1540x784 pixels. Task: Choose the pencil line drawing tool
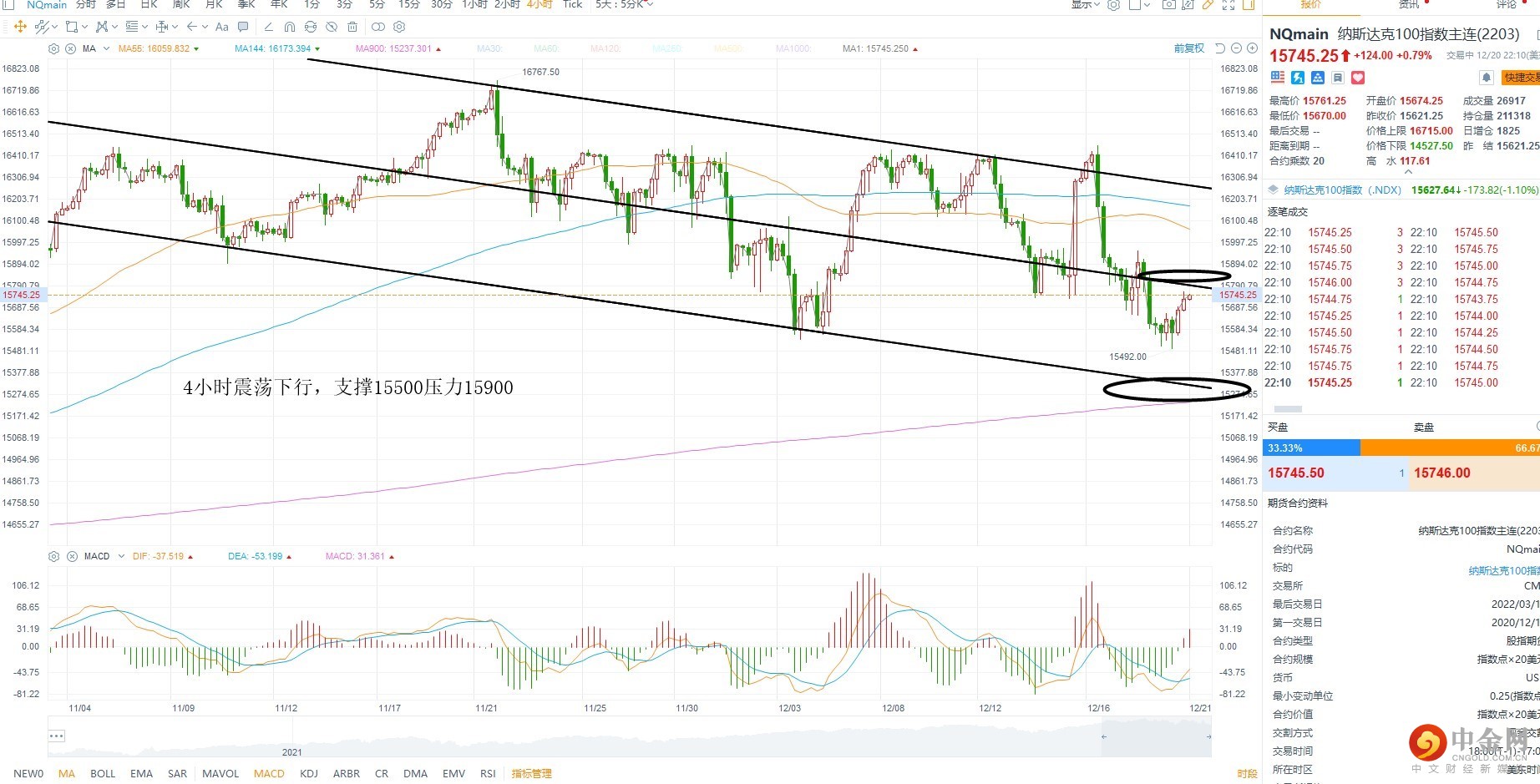point(268,27)
